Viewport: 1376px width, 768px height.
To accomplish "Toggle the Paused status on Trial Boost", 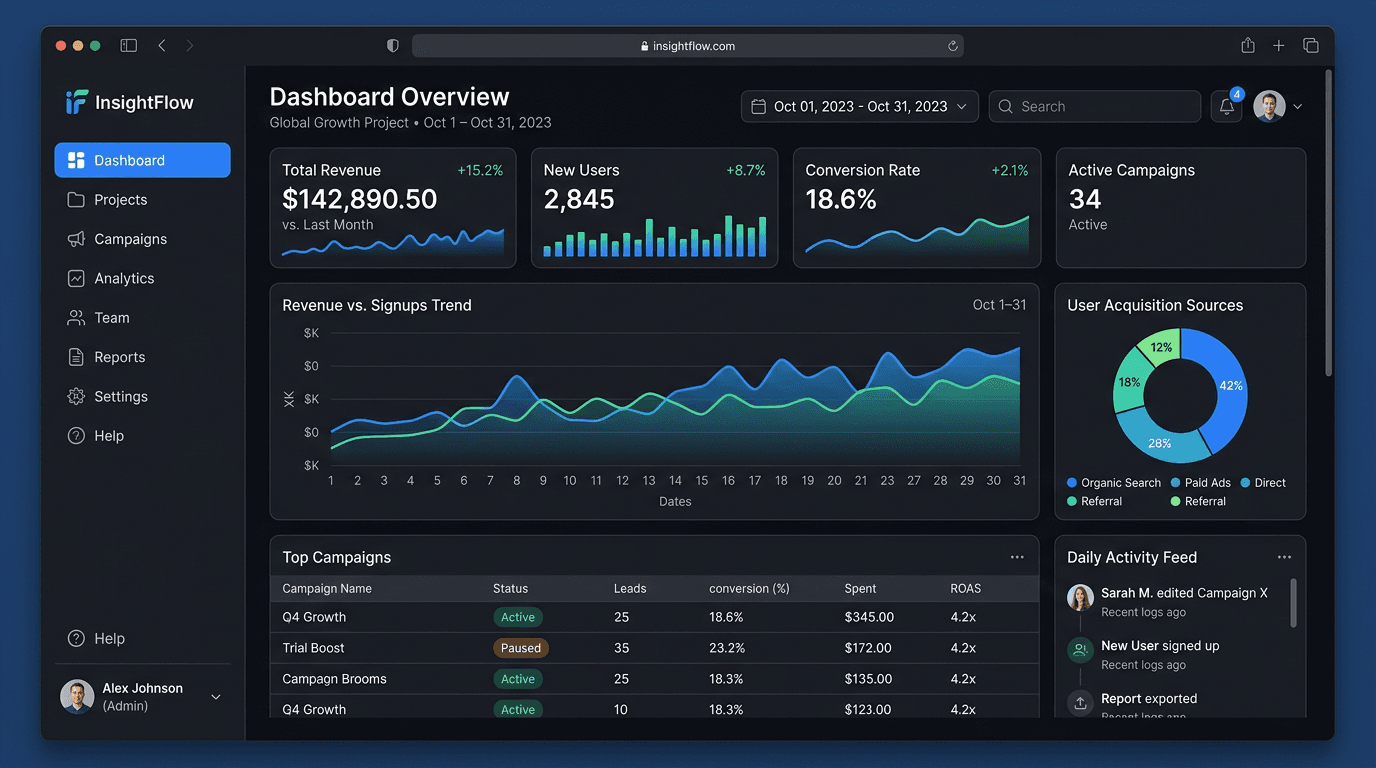I will (x=521, y=648).
